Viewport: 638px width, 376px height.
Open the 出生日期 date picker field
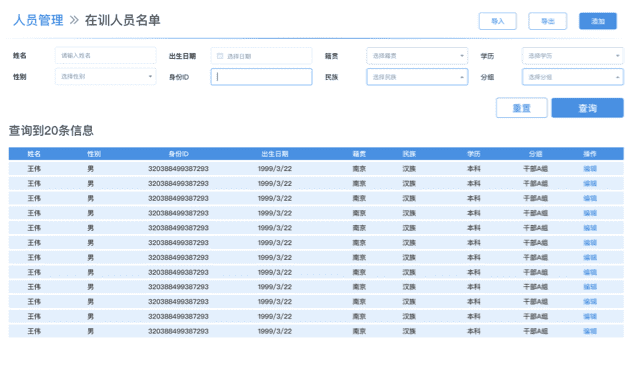click(261, 56)
